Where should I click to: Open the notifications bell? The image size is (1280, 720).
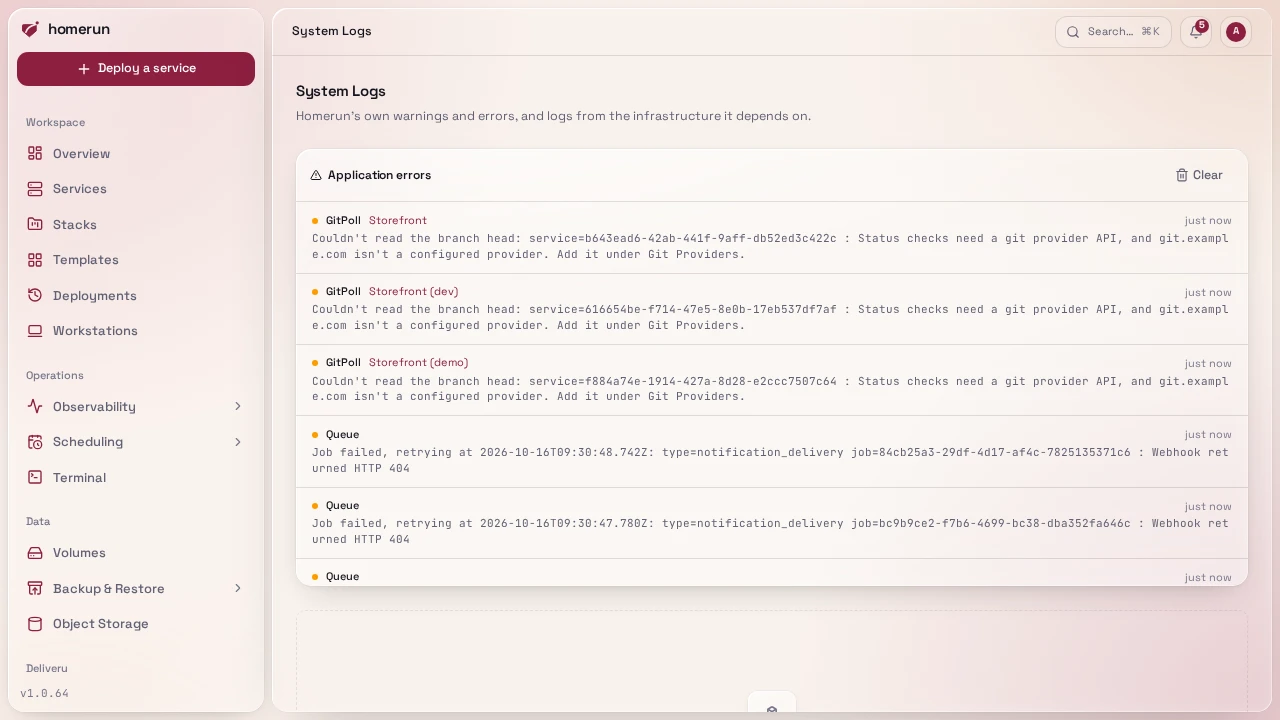click(1196, 32)
